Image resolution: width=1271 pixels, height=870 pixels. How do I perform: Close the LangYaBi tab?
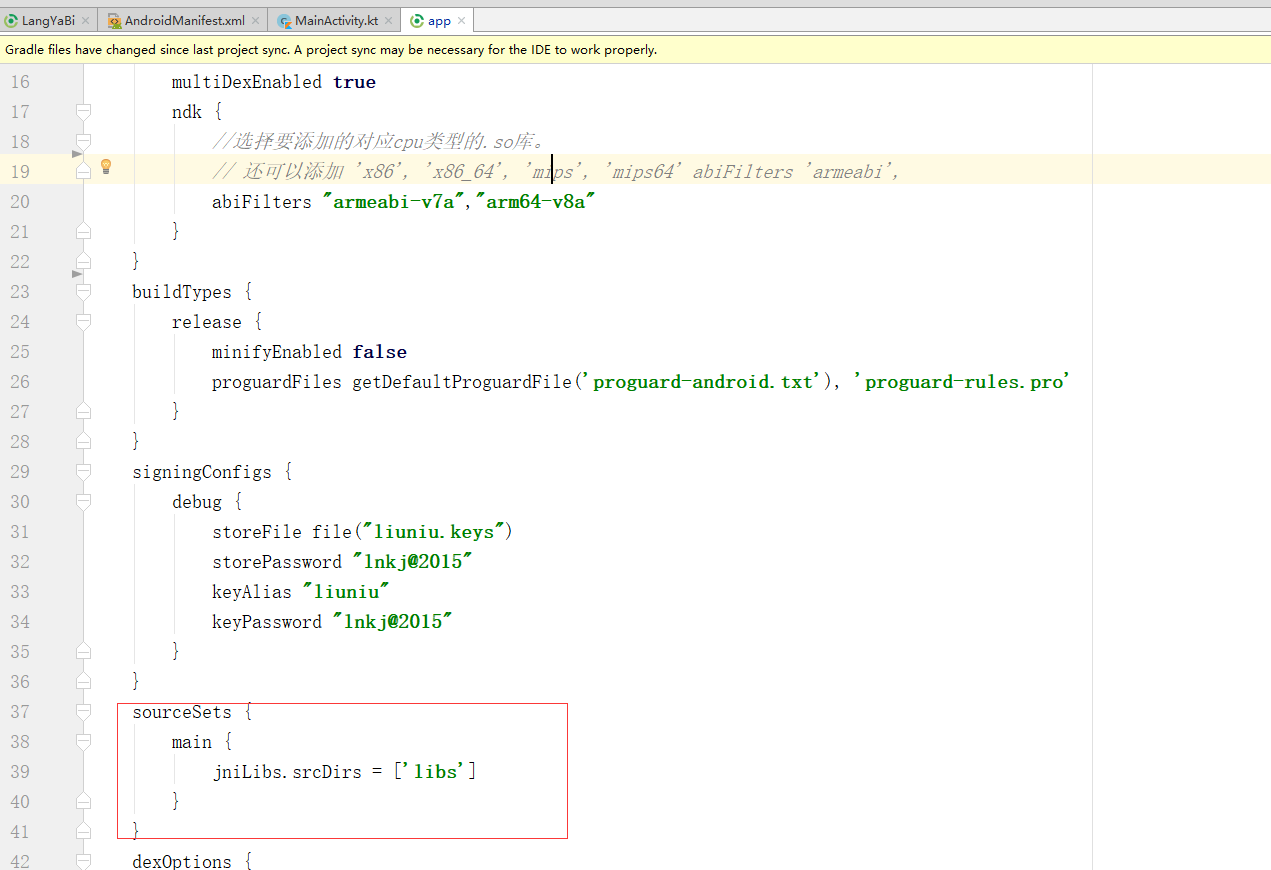pyautogui.click(x=85, y=21)
